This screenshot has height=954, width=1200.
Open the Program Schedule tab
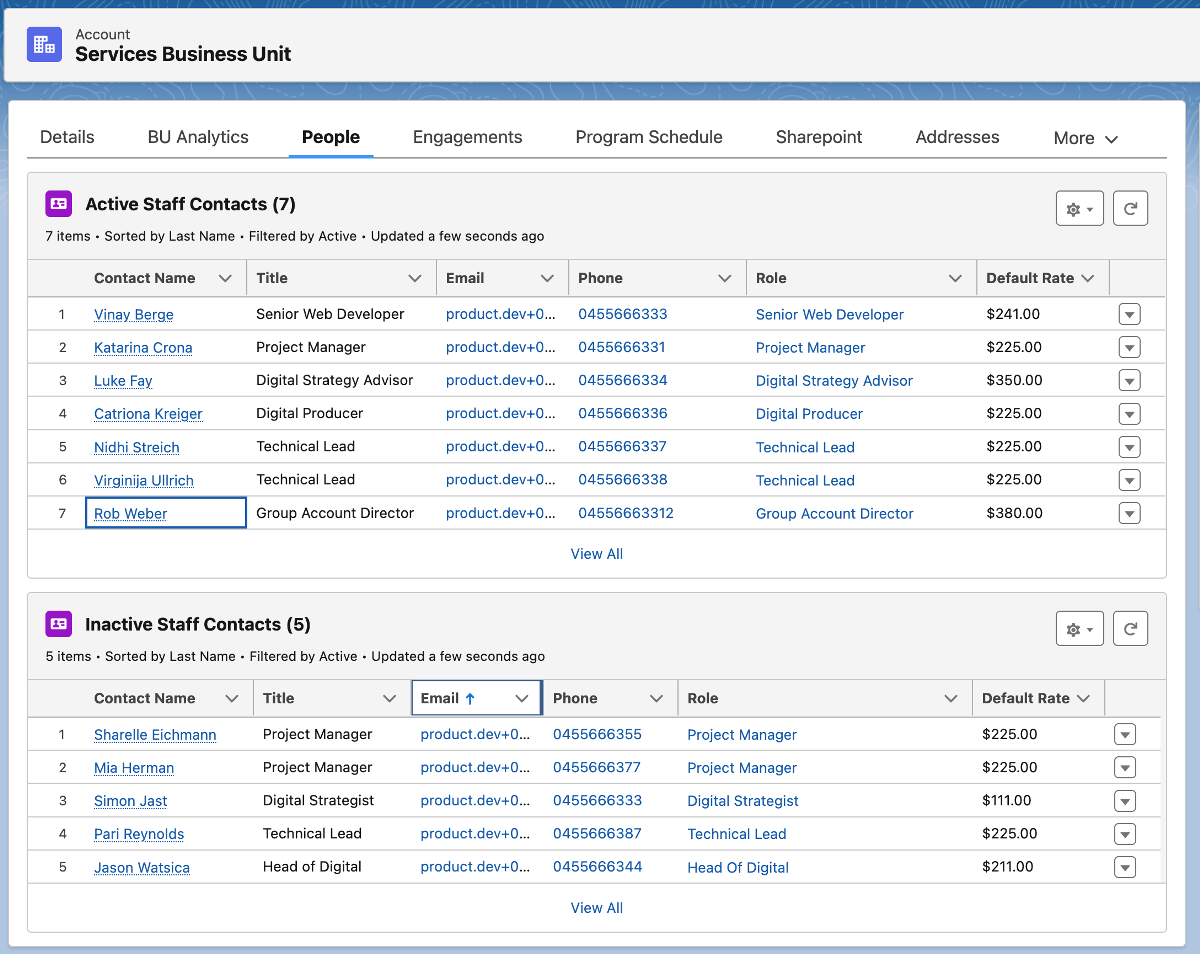pyautogui.click(x=649, y=137)
